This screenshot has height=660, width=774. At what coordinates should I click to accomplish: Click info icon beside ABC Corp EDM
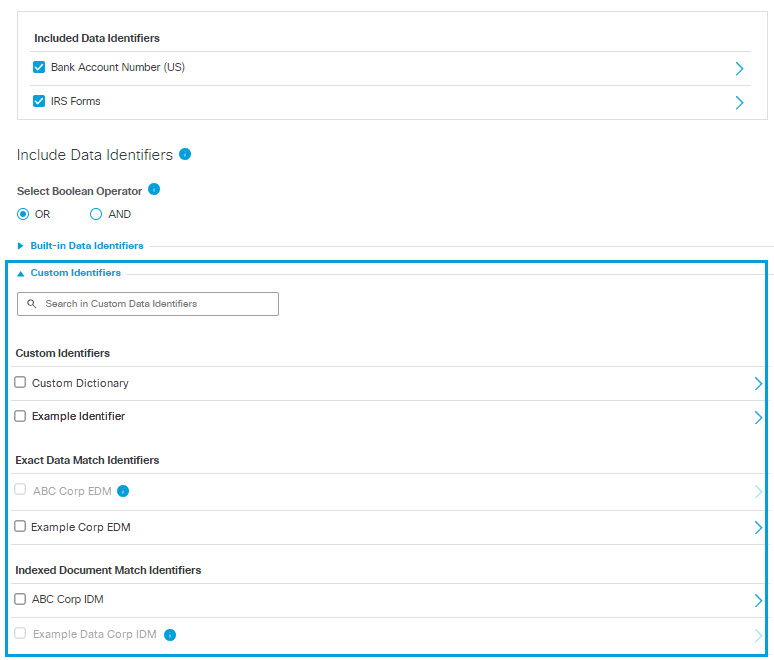click(123, 491)
